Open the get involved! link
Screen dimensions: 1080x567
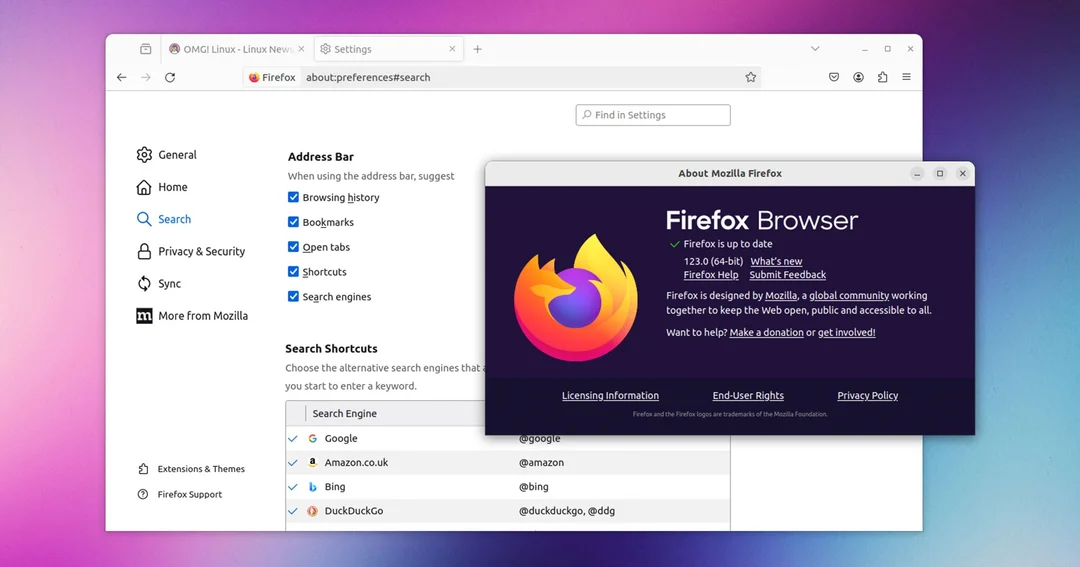(x=847, y=333)
